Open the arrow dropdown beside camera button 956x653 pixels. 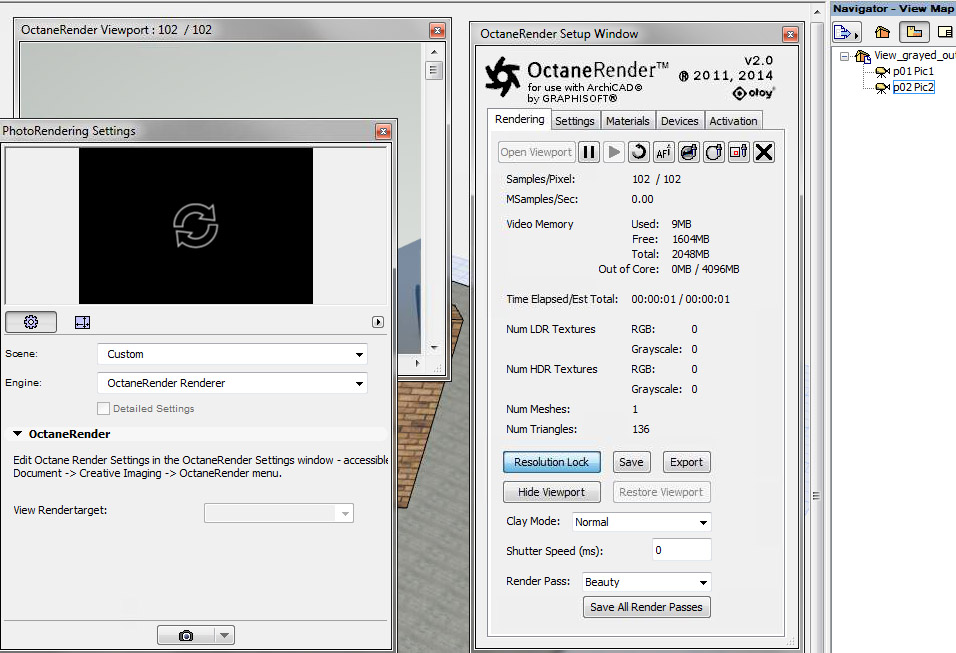tap(224, 635)
